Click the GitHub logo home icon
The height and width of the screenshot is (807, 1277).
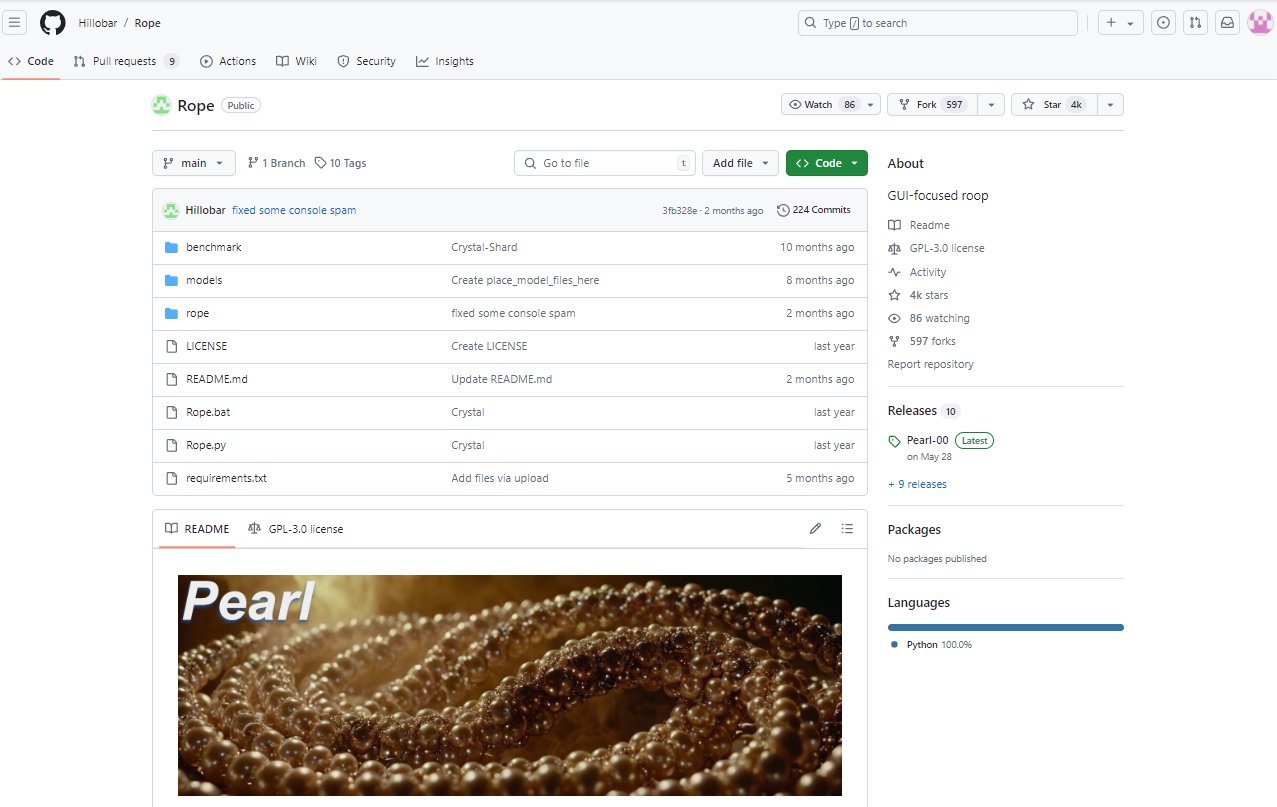[x=52, y=23]
